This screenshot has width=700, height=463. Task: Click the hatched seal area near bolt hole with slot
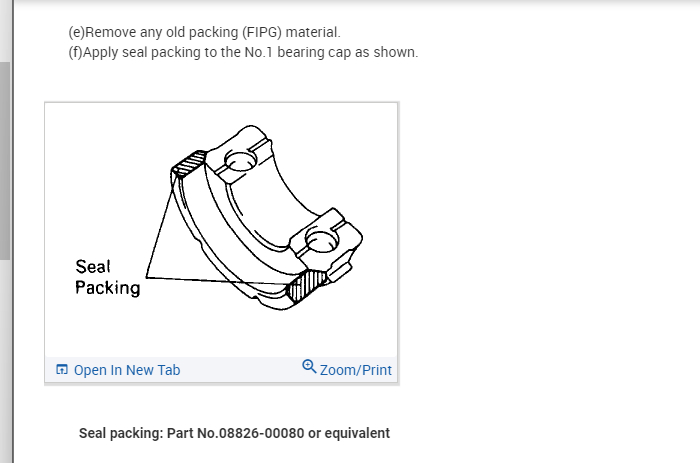tap(189, 163)
